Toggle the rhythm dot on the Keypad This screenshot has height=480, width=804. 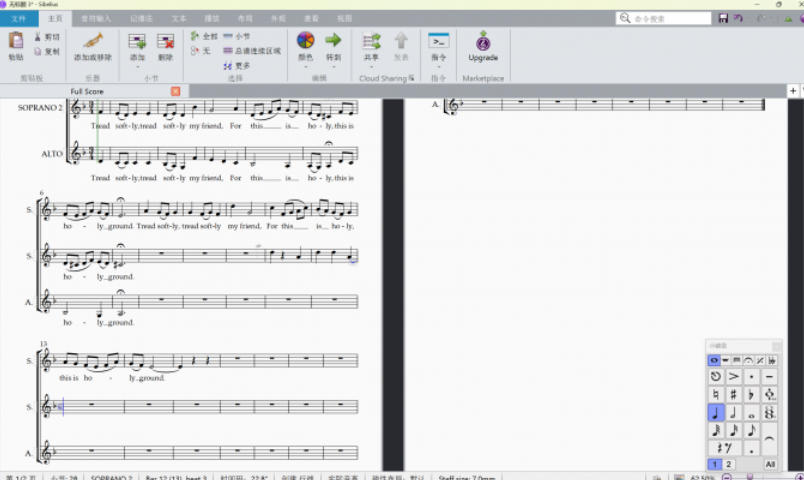pyautogui.click(x=751, y=448)
